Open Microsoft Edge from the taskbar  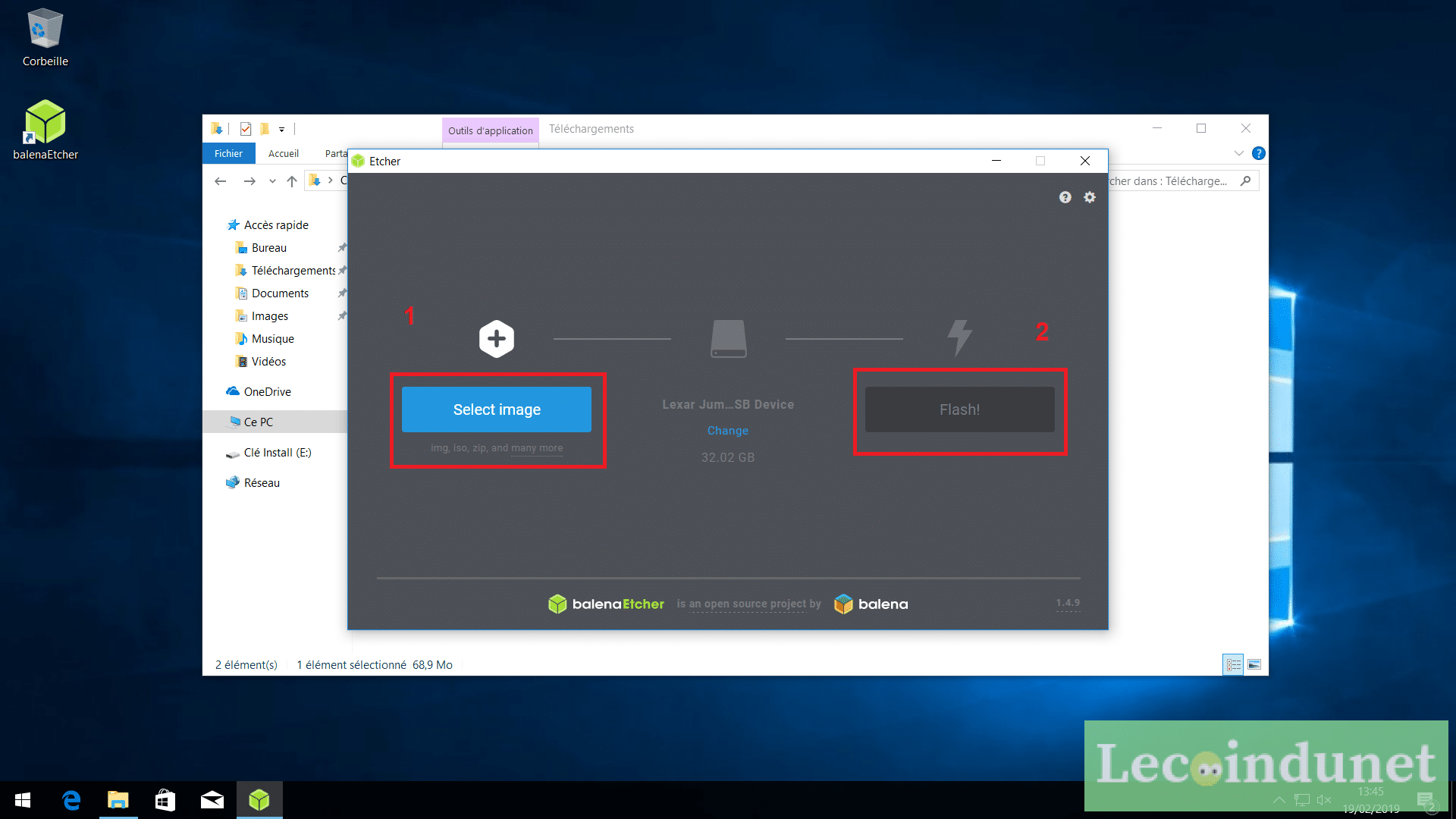click(x=71, y=800)
